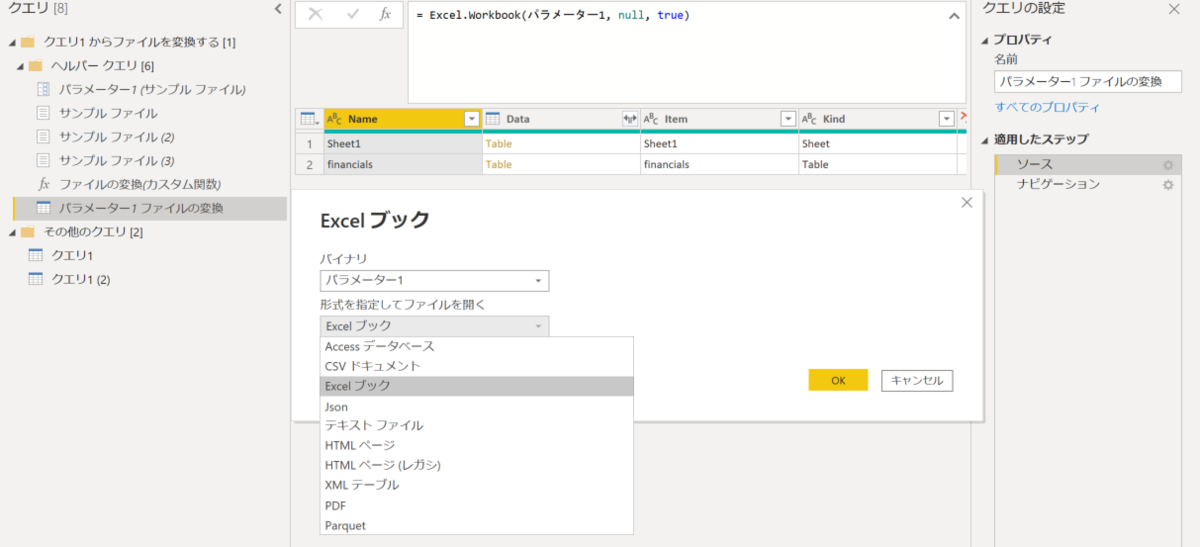
Task: Open settings gear for ナビゲーション step
Action: pyautogui.click(x=1167, y=185)
